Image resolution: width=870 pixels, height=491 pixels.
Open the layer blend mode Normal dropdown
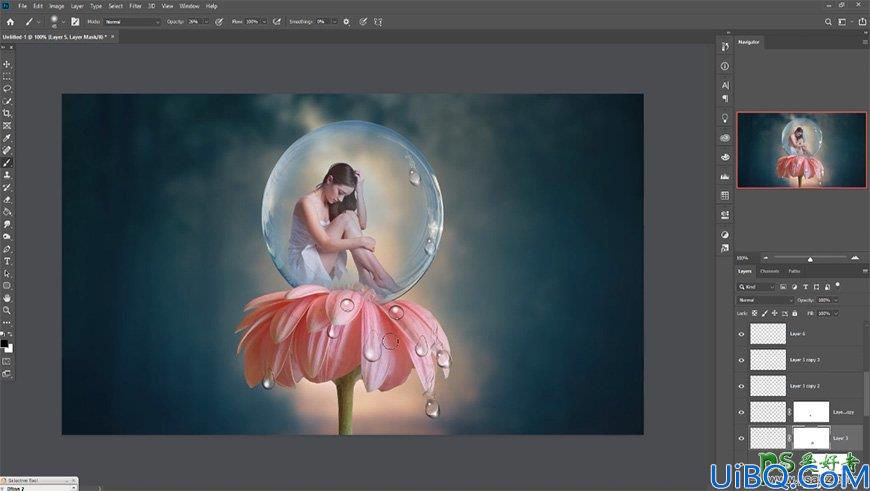766,300
